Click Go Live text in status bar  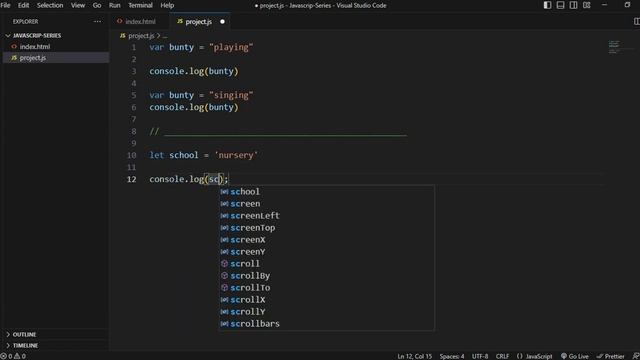[x=579, y=356]
